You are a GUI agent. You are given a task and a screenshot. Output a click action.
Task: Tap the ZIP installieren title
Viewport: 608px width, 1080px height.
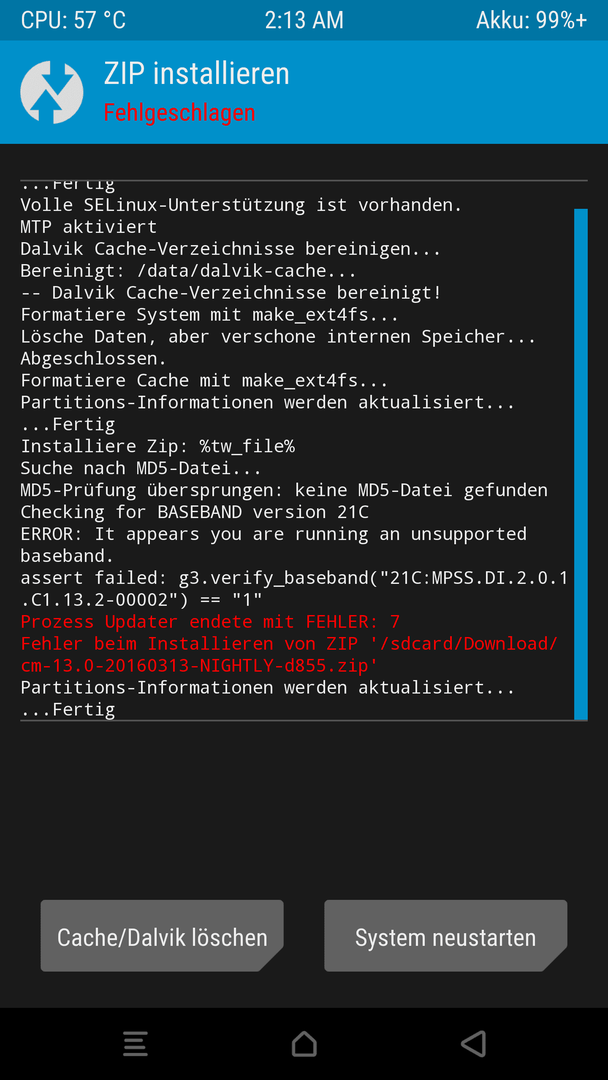(196, 74)
